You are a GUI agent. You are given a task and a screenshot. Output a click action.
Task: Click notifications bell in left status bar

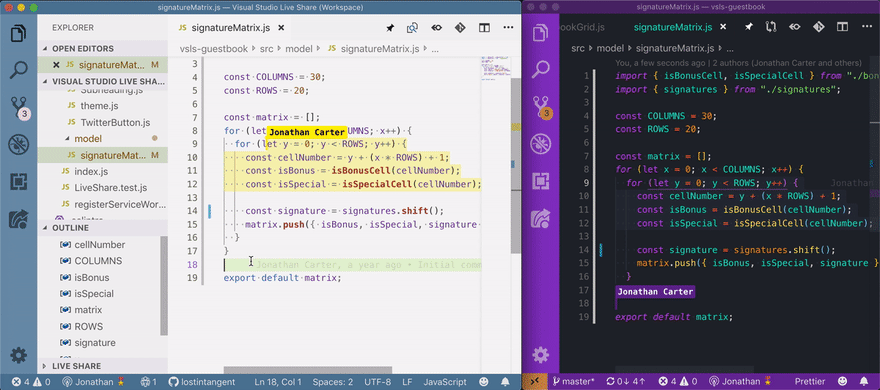pyautogui.click(x=506, y=382)
